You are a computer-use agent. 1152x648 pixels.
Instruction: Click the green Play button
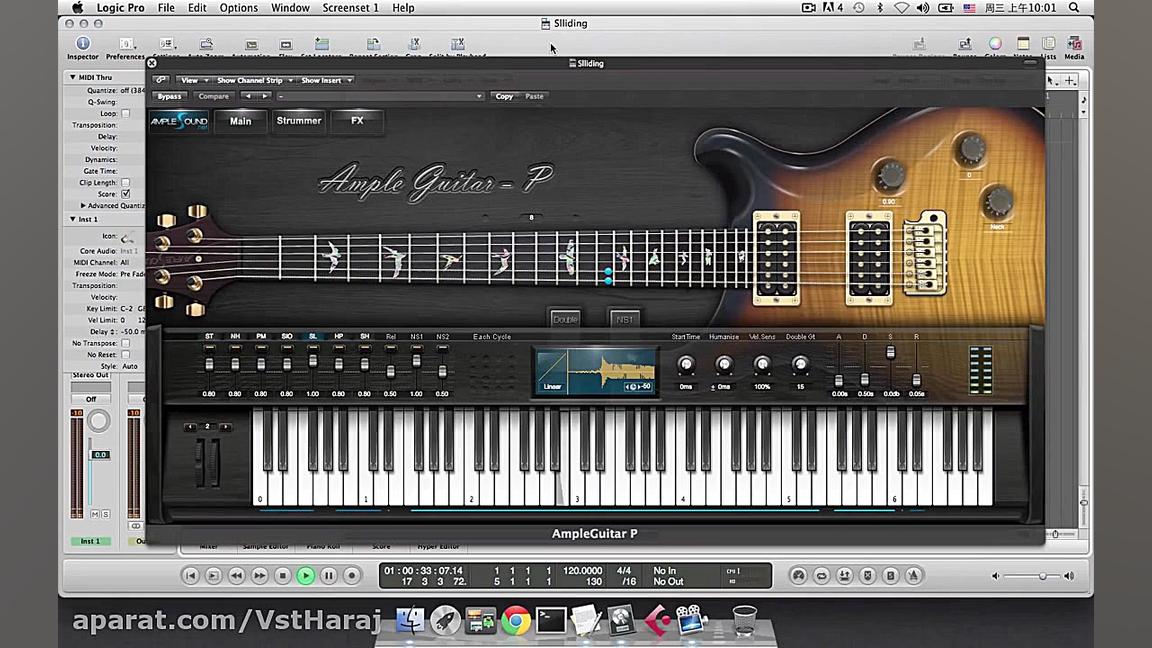(x=306, y=576)
